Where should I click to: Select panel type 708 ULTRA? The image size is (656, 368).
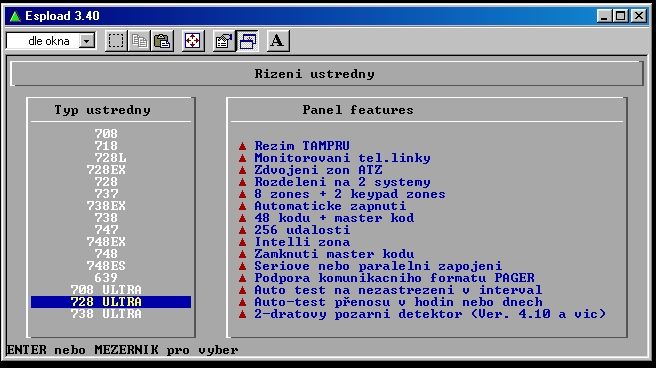click(106, 290)
